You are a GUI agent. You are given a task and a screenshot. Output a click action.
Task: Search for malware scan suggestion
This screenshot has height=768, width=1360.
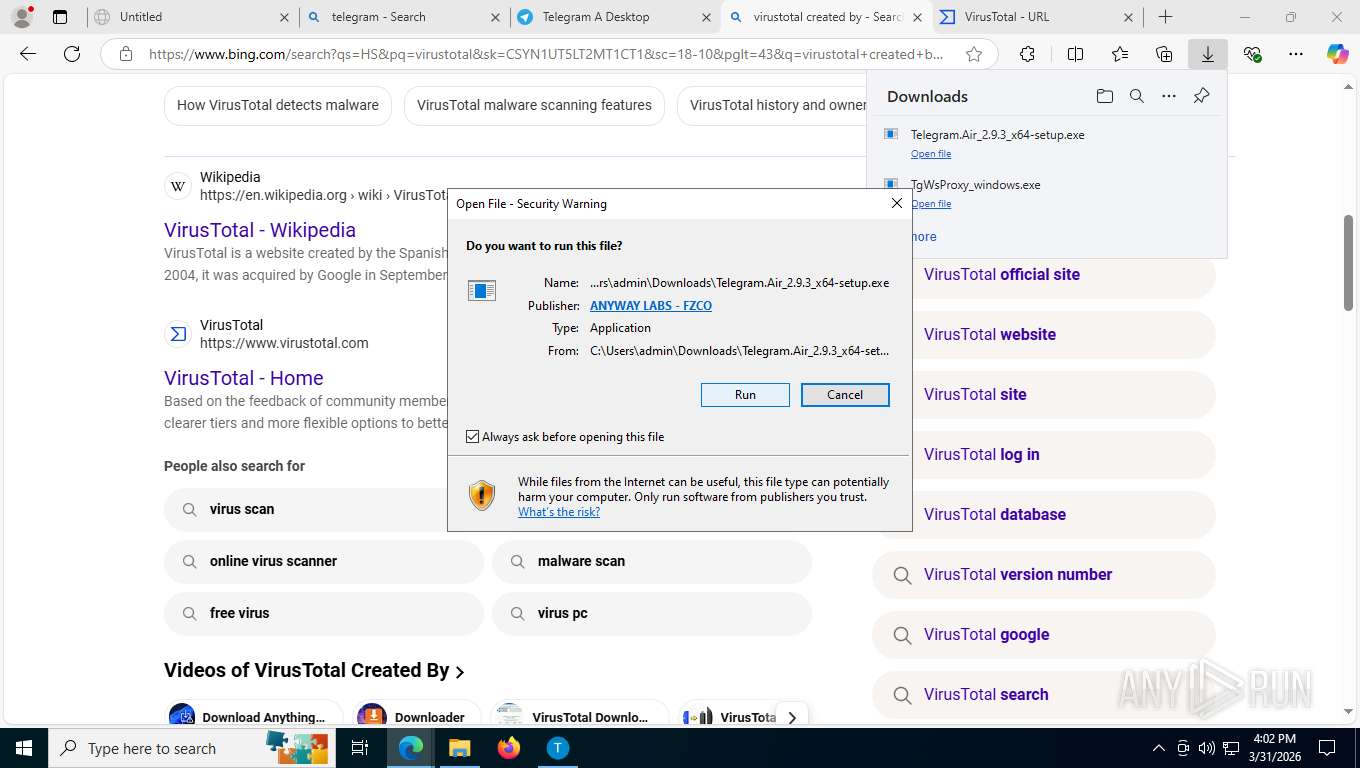point(652,561)
